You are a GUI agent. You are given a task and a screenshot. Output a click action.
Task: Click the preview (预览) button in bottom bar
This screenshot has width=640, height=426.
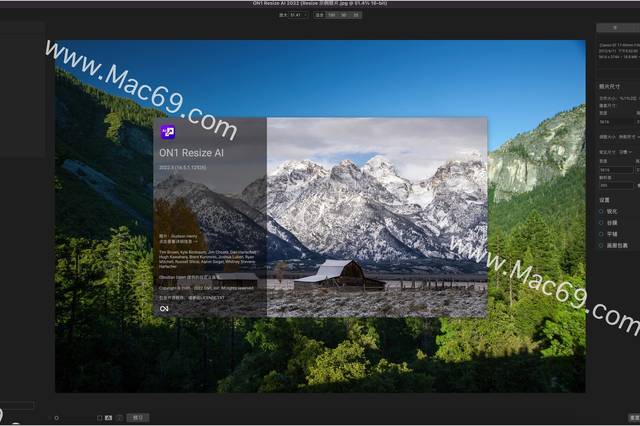pyautogui.click(x=138, y=418)
